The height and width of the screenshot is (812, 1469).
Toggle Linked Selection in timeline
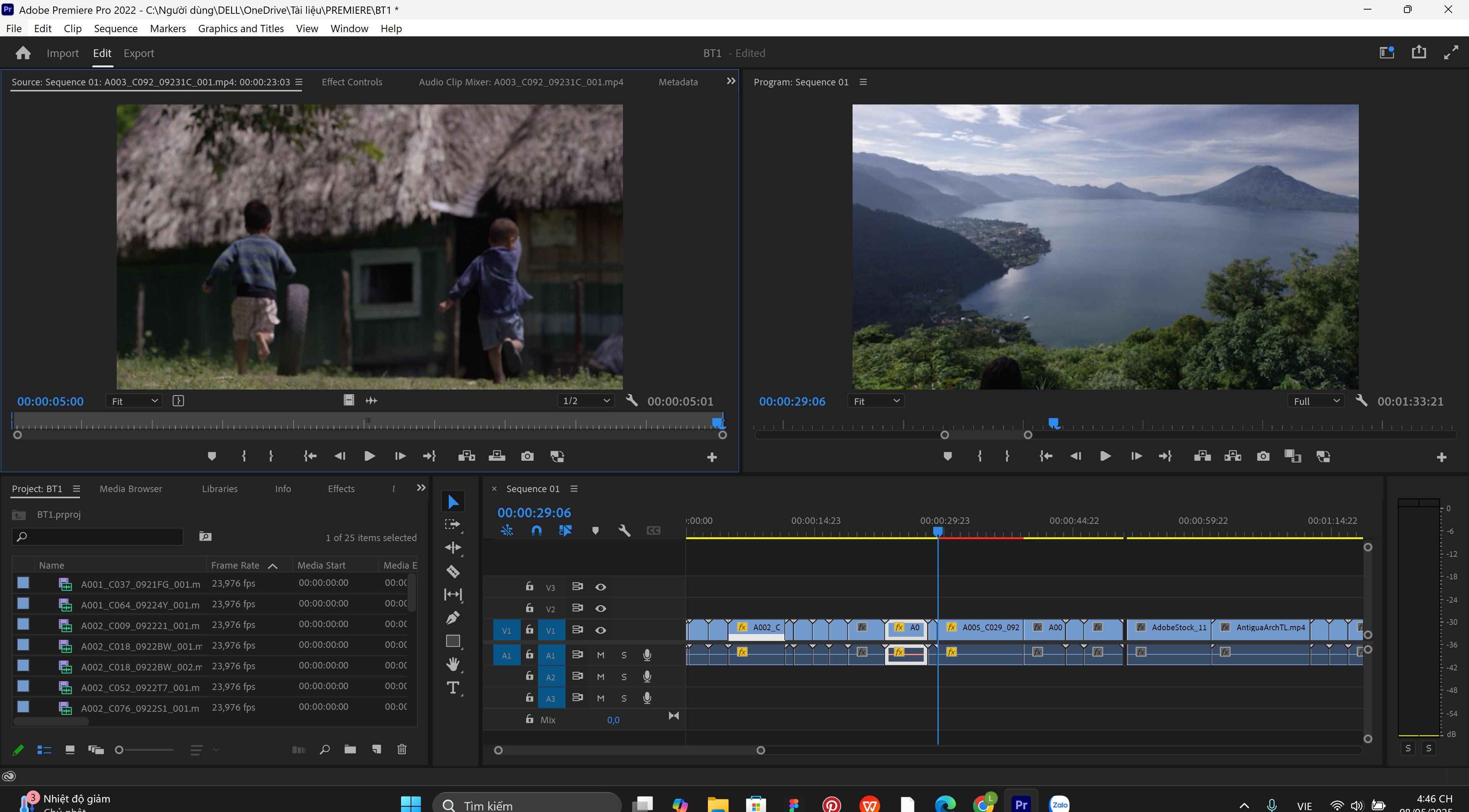pyautogui.click(x=565, y=530)
